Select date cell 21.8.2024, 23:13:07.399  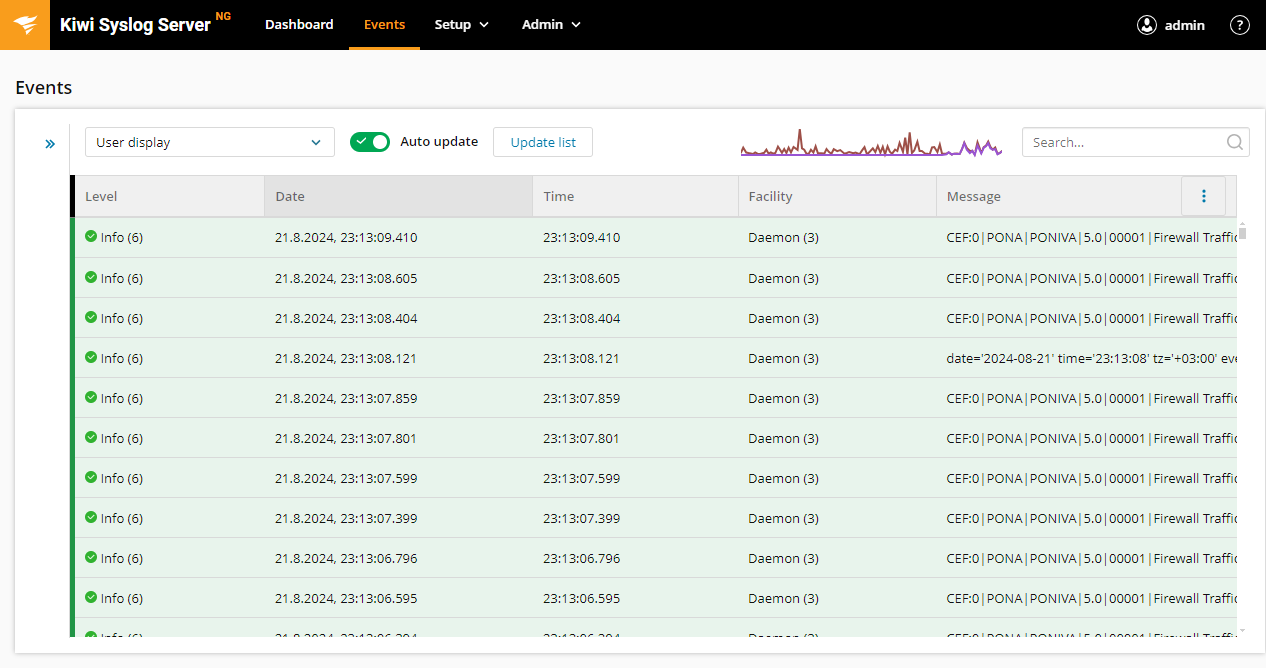coord(346,518)
